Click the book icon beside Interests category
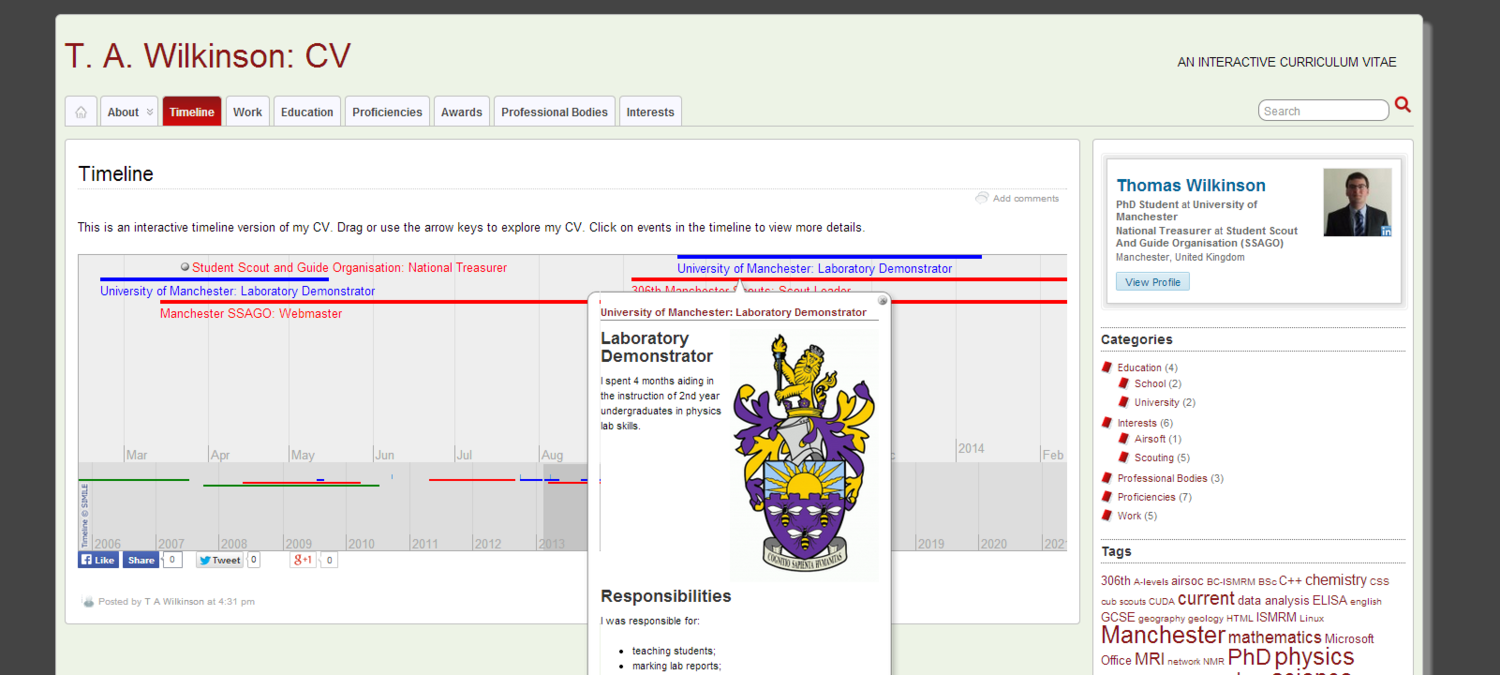 click(1107, 423)
